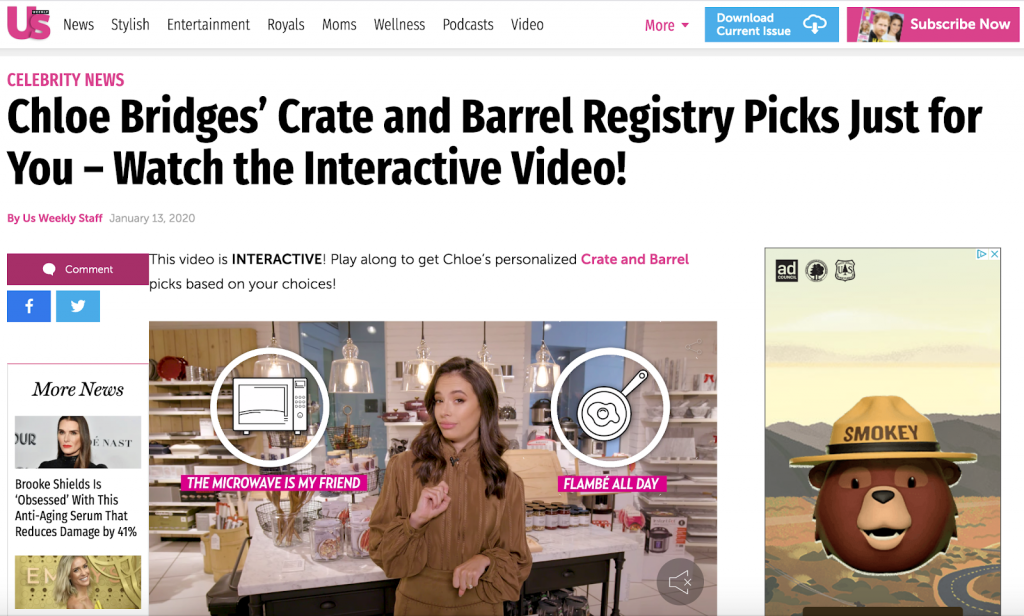The height and width of the screenshot is (616, 1024).
Task: Choose the frying pan egg icon
Action: 611,406
